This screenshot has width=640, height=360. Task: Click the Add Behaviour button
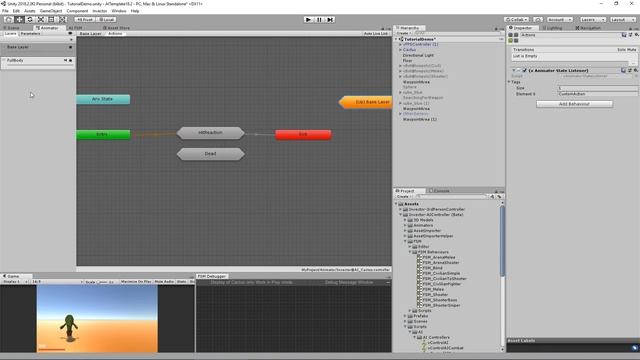(574, 104)
